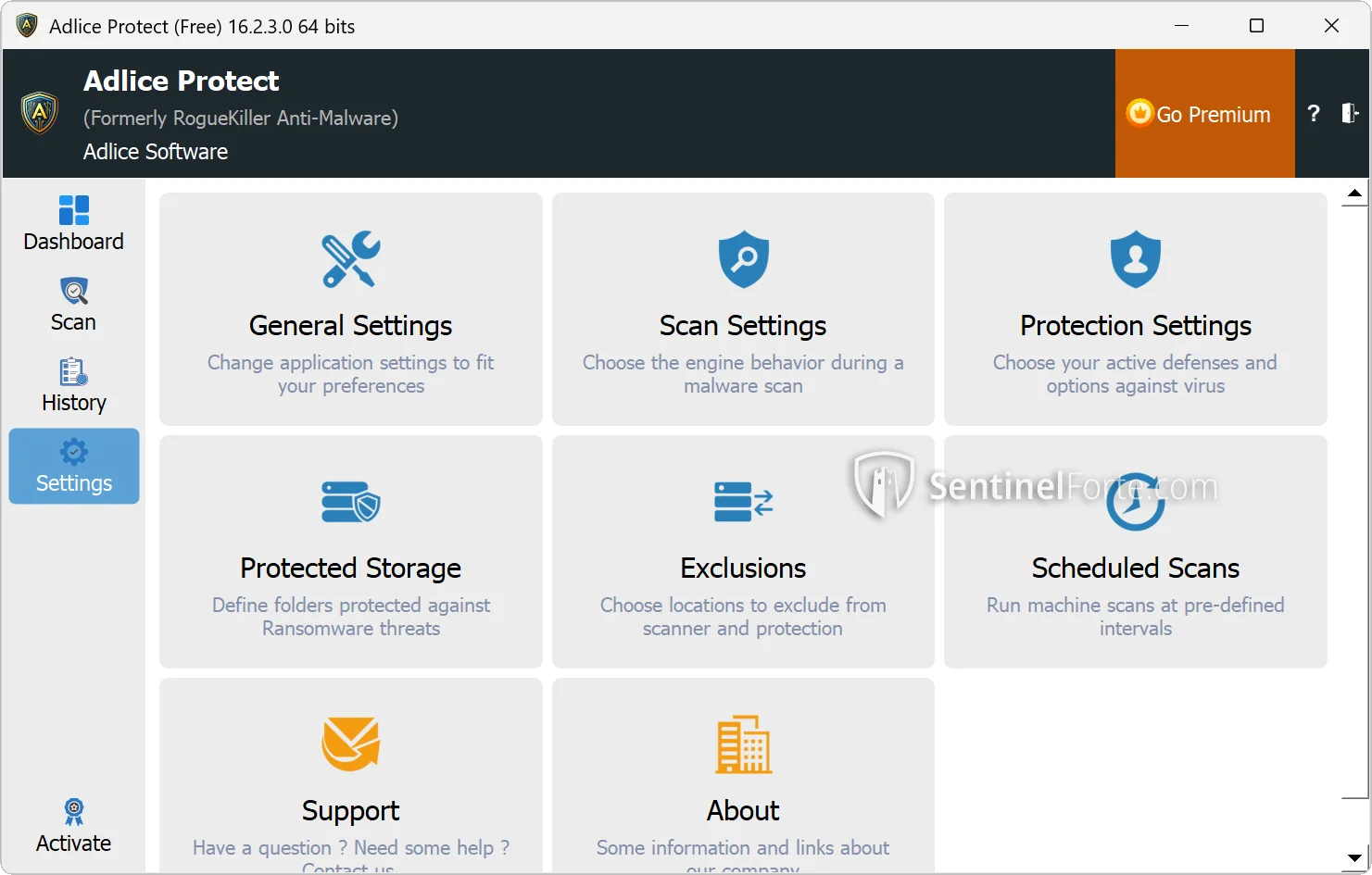Open the Scan Settings heading
Screen dimensions: 1372x875
point(743,326)
